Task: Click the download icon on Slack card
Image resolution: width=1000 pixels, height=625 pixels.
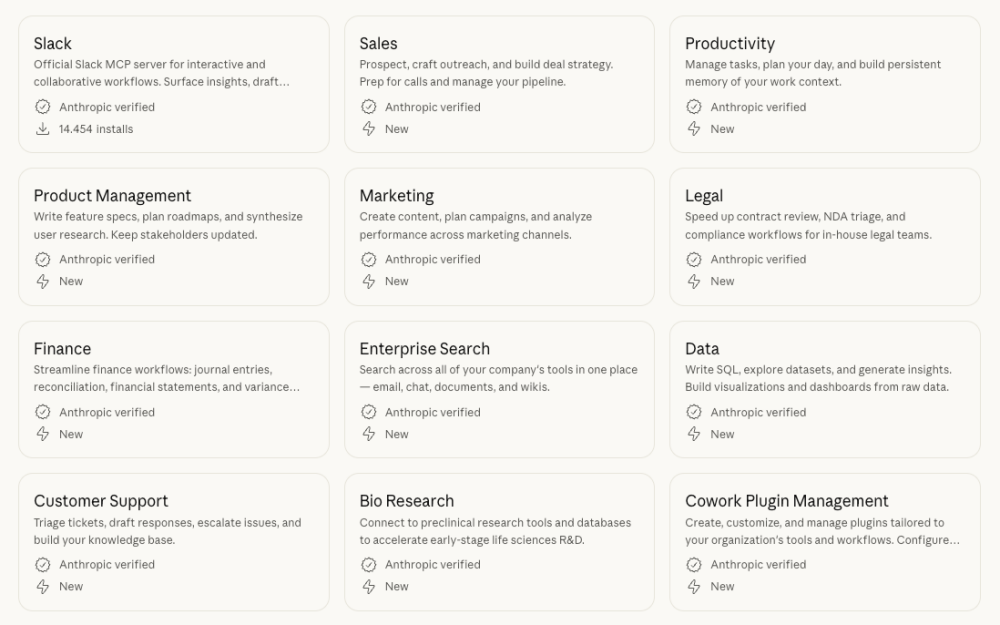Action: [43, 129]
